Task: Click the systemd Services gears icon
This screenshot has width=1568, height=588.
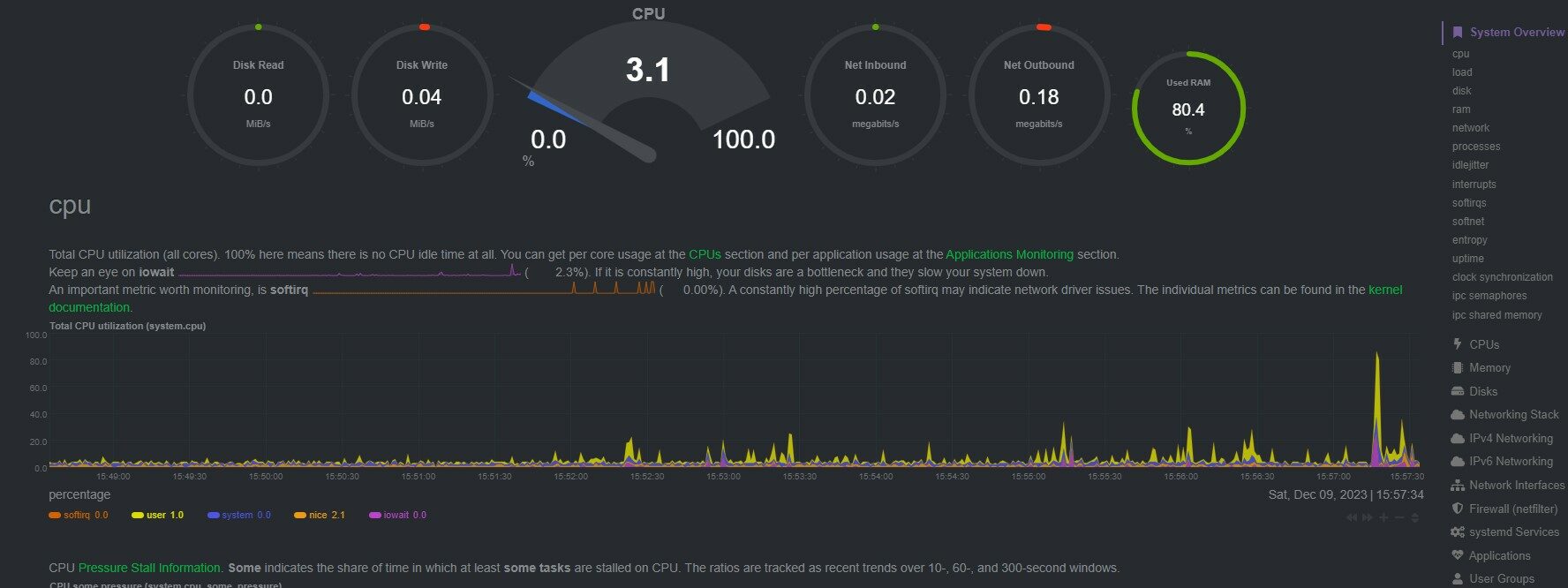Action: pos(1458,531)
